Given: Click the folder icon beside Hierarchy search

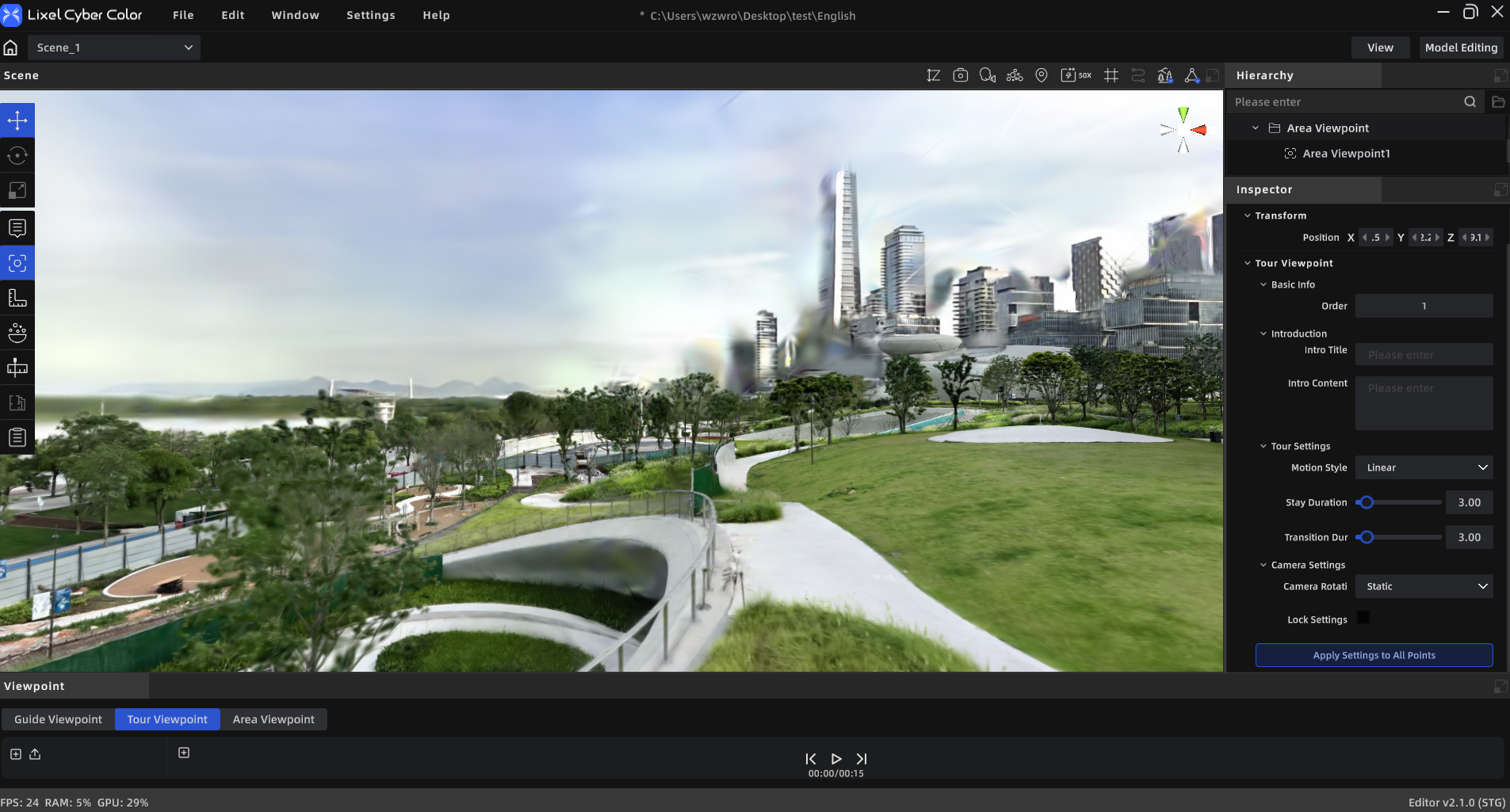Looking at the screenshot, I should tap(1498, 101).
